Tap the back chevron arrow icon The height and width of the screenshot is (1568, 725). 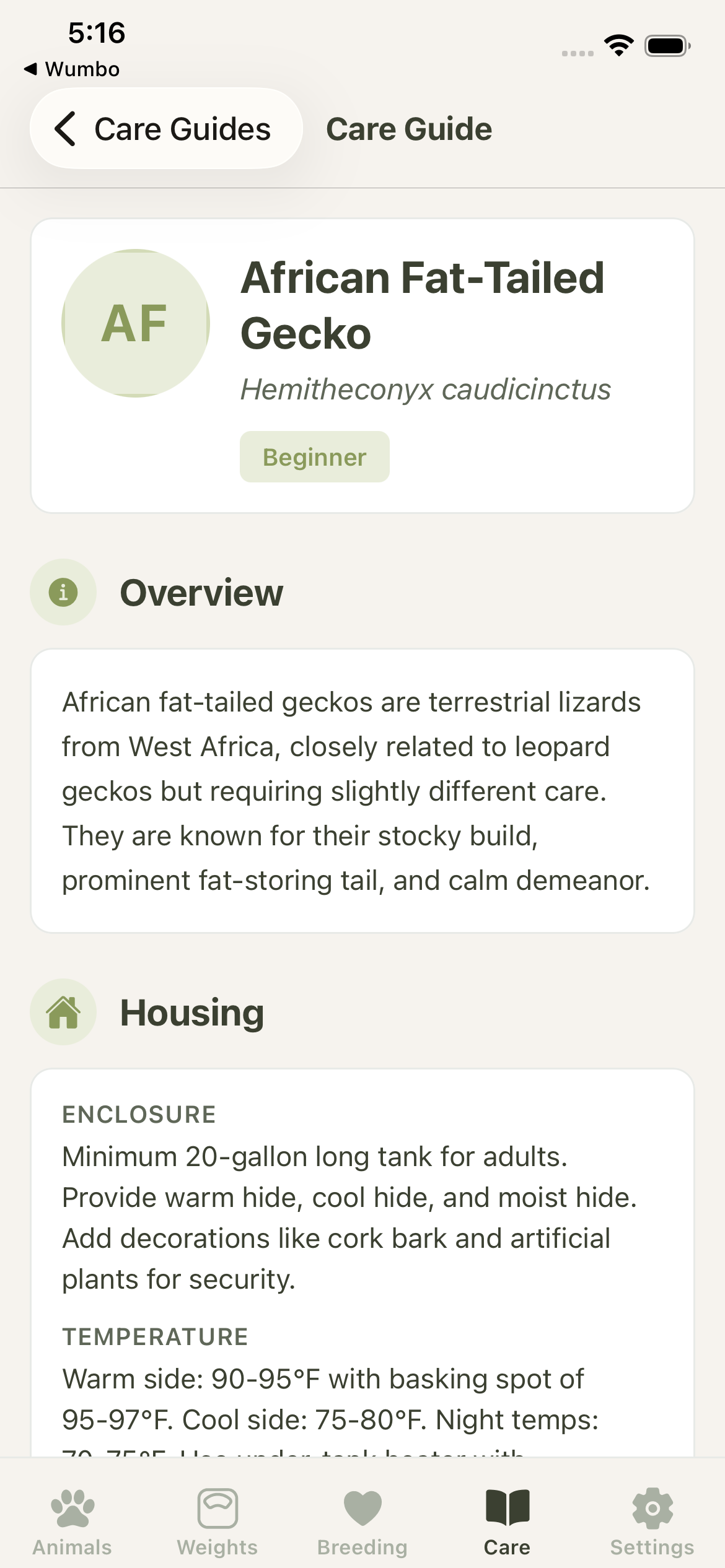click(x=66, y=129)
